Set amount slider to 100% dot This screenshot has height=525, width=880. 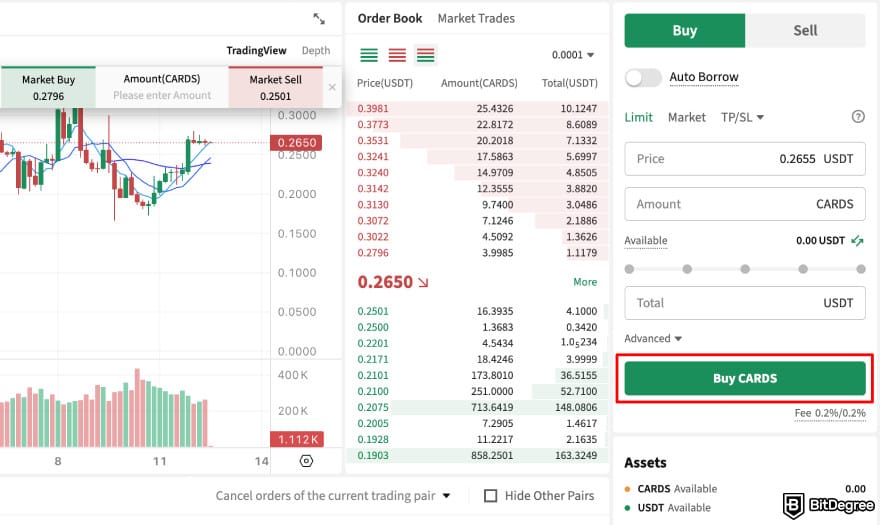pos(861,269)
